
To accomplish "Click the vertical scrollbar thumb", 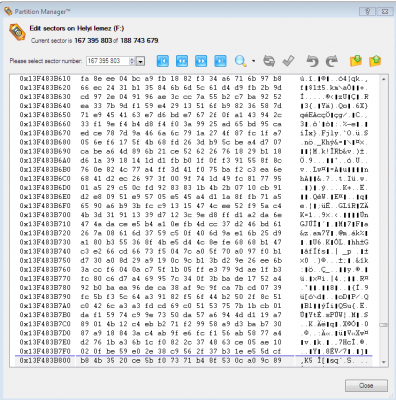I will [x=384, y=325].
